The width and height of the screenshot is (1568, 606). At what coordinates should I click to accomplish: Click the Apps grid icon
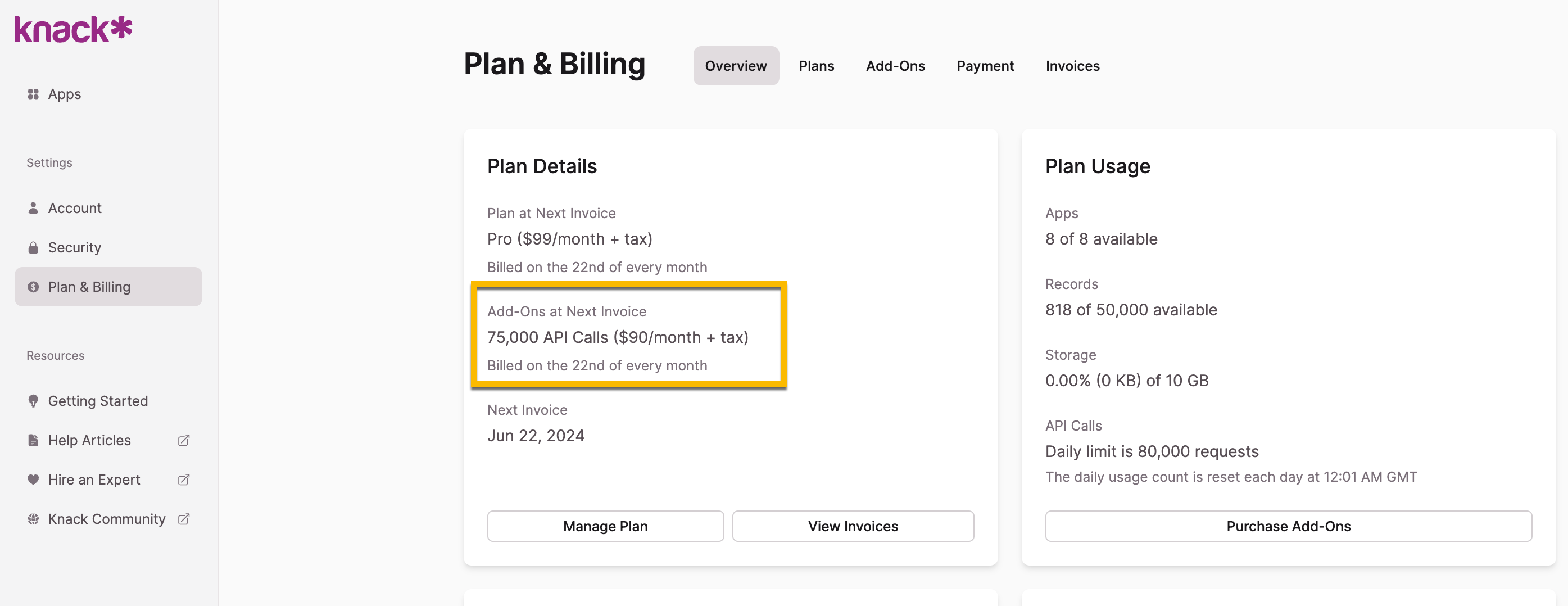34,94
